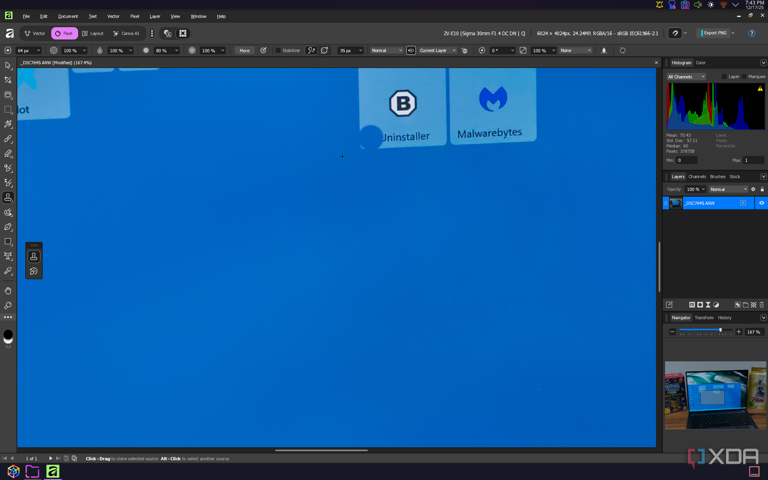The image size is (768, 480).
Task: Click the Navigator zoom in plus button
Action: click(x=739, y=332)
